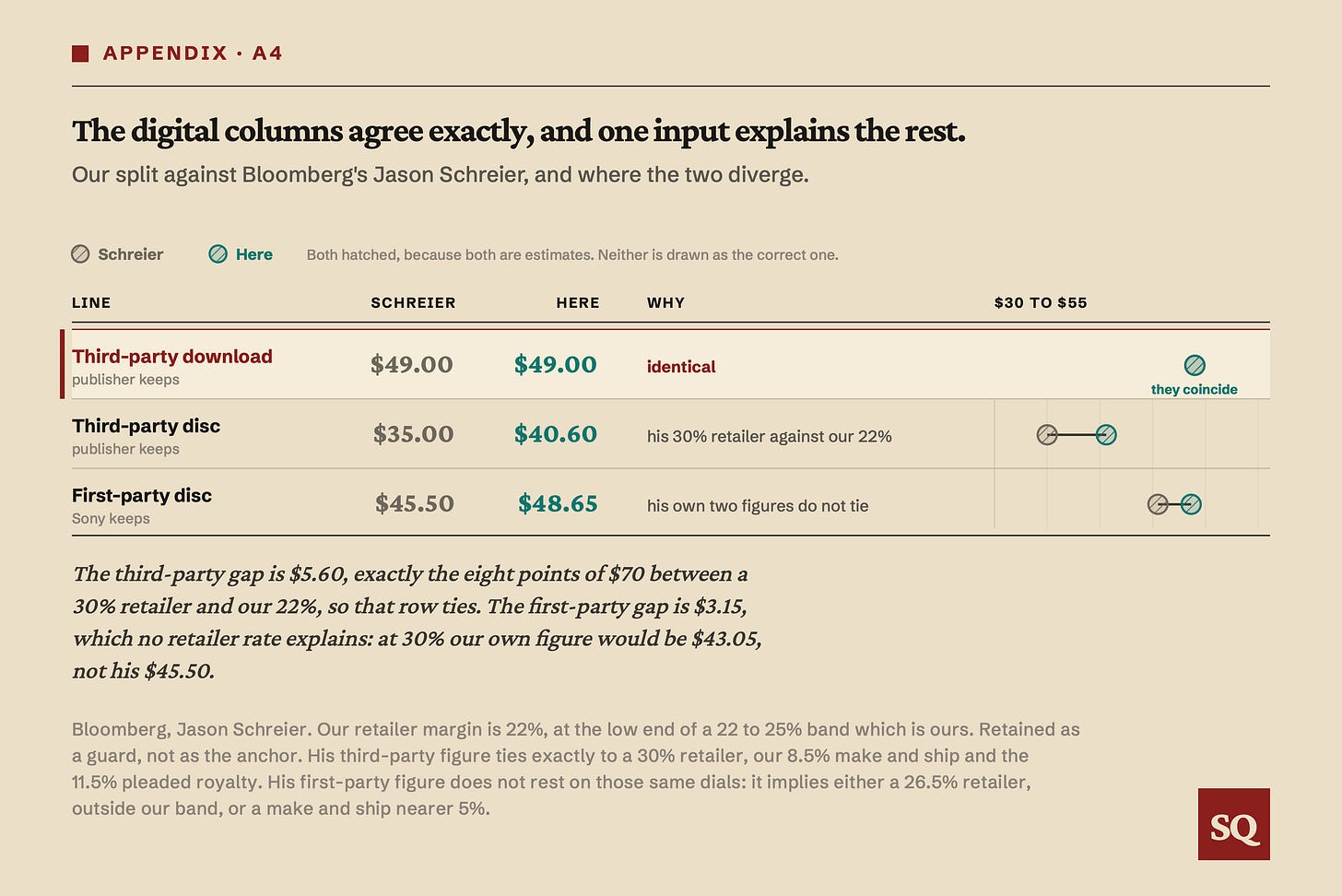Viewport: 1342px width, 896px height.
Task: Click the $45.50 Schreier value
Action: pyautogui.click(x=415, y=503)
